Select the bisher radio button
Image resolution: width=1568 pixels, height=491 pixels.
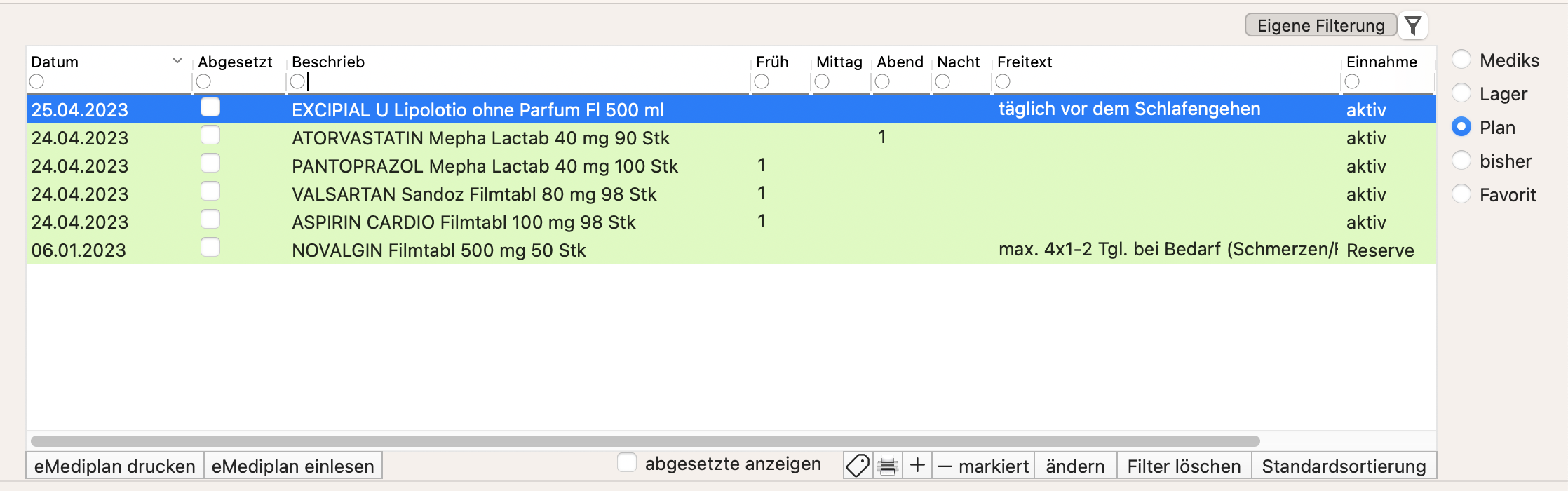tap(1461, 161)
